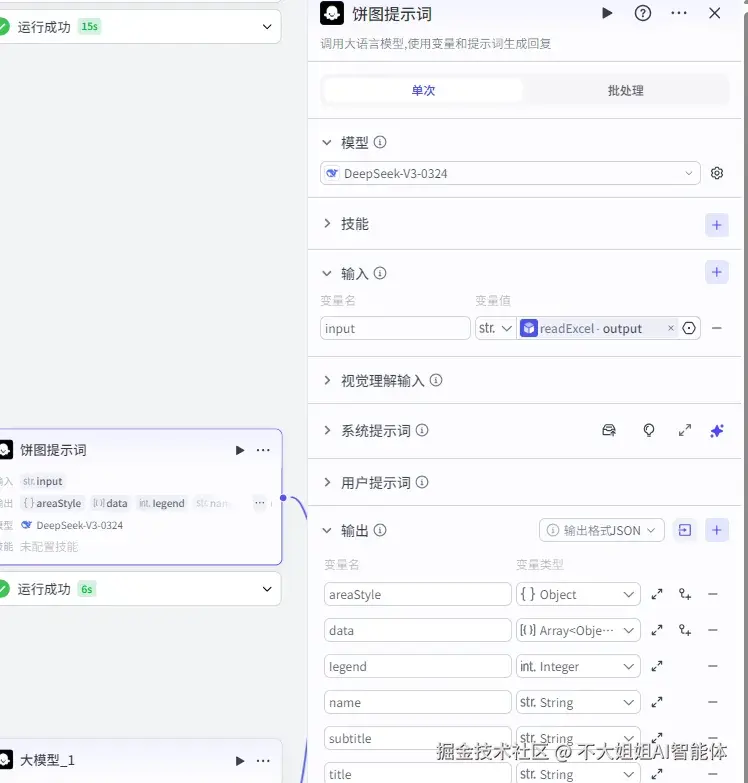Expand the 技能 section
The height and width of the screenshot is (783, 748).
(x=327, y=224)
